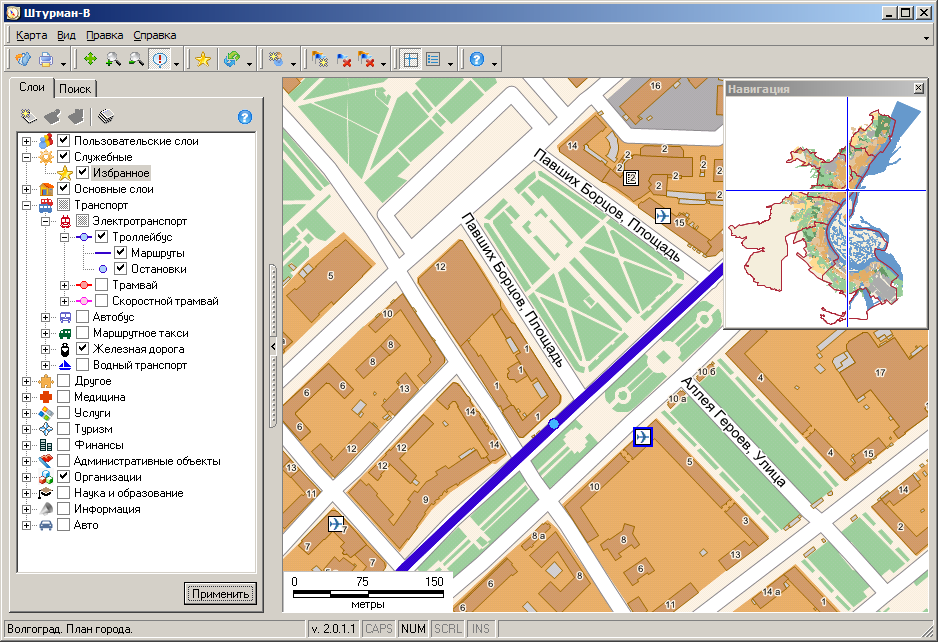Viewport: 938px width, 642px height.
Task: Open the Вид menu
Action: [66, 35]
